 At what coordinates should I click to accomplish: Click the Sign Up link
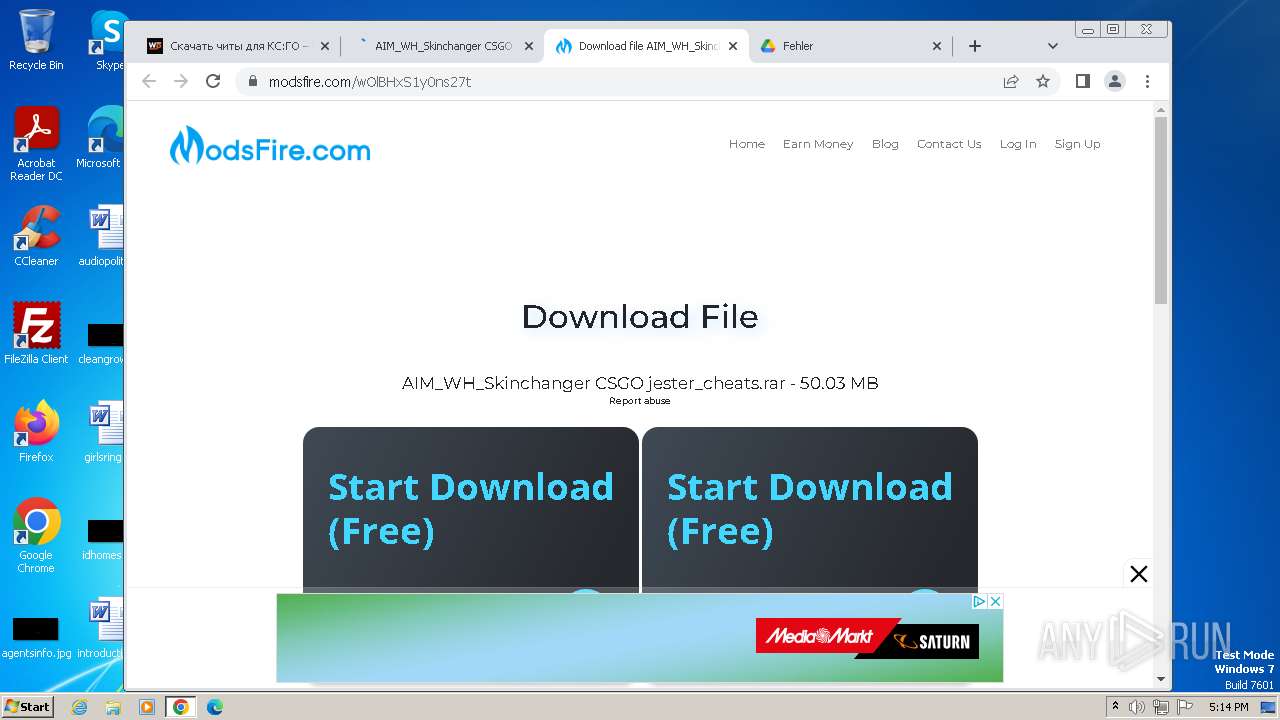(x=1077, y=144)
